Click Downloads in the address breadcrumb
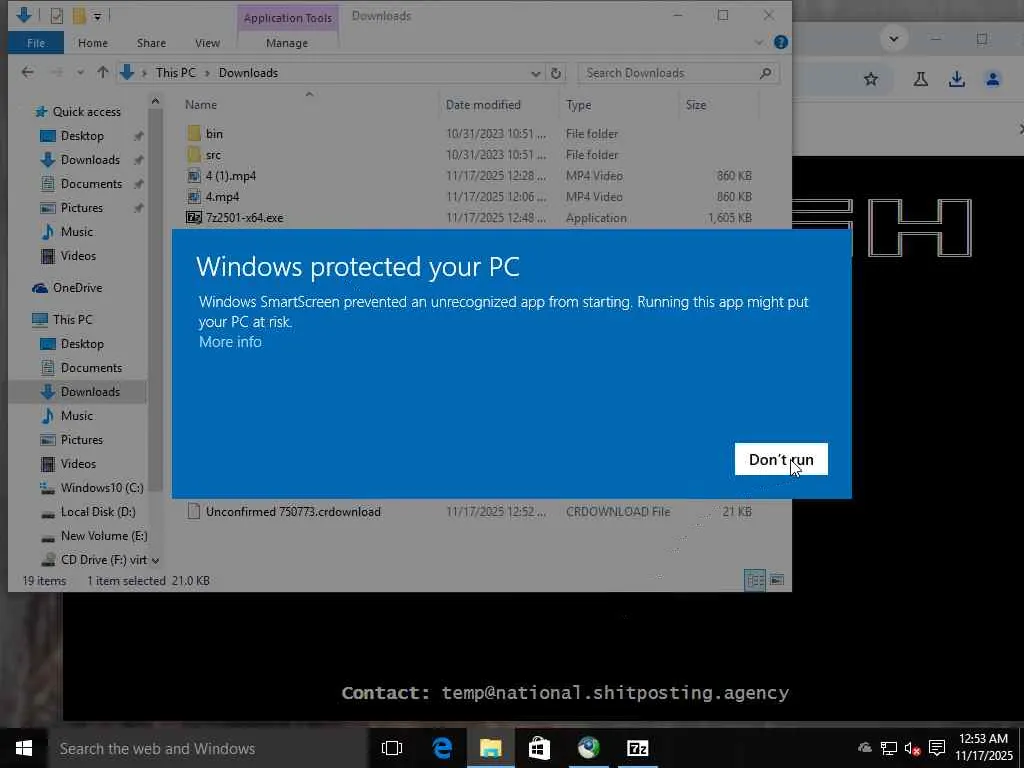 tap(248, 72)
